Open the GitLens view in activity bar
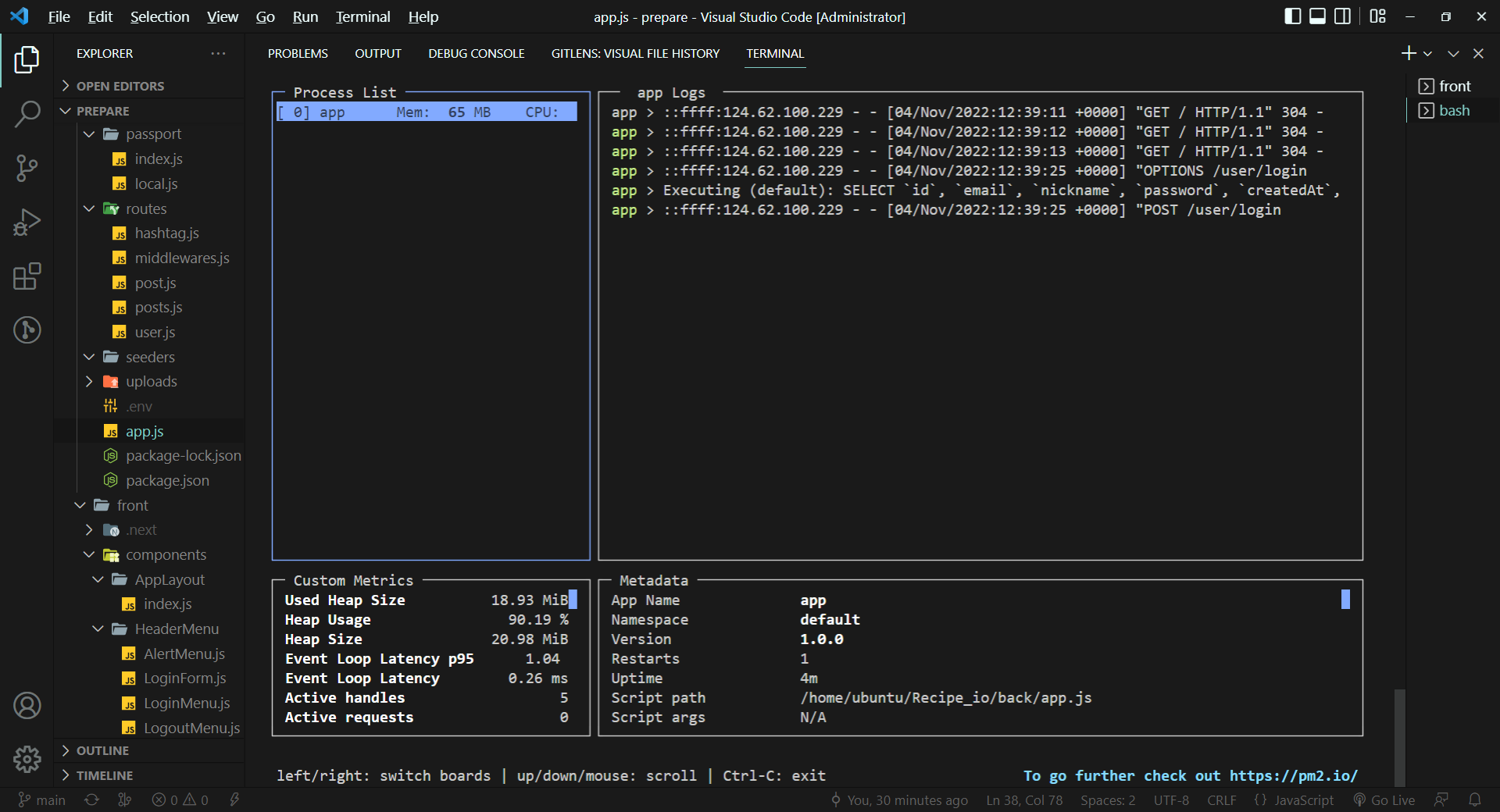Screen dimensions: 1500x812 27,330
